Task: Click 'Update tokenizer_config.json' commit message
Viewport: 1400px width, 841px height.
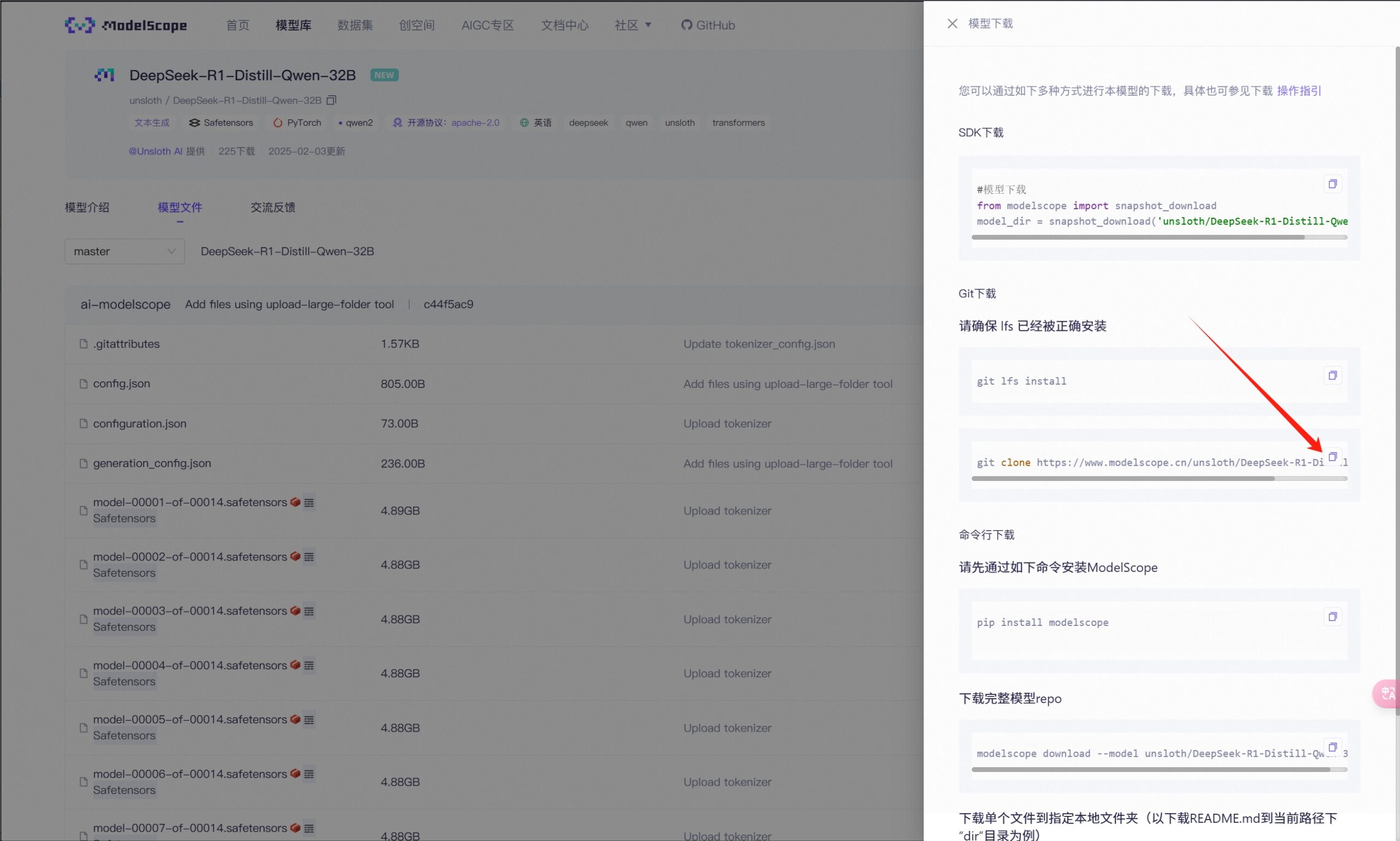Action: pos(759,344)
